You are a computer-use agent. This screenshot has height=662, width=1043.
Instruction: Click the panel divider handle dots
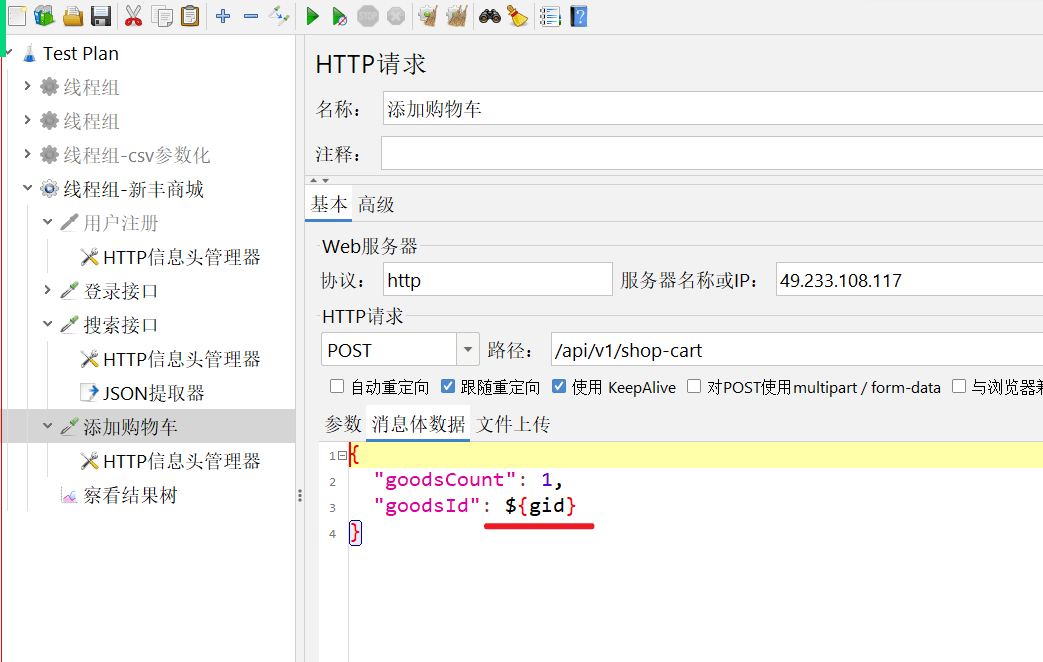coord(300,495)
